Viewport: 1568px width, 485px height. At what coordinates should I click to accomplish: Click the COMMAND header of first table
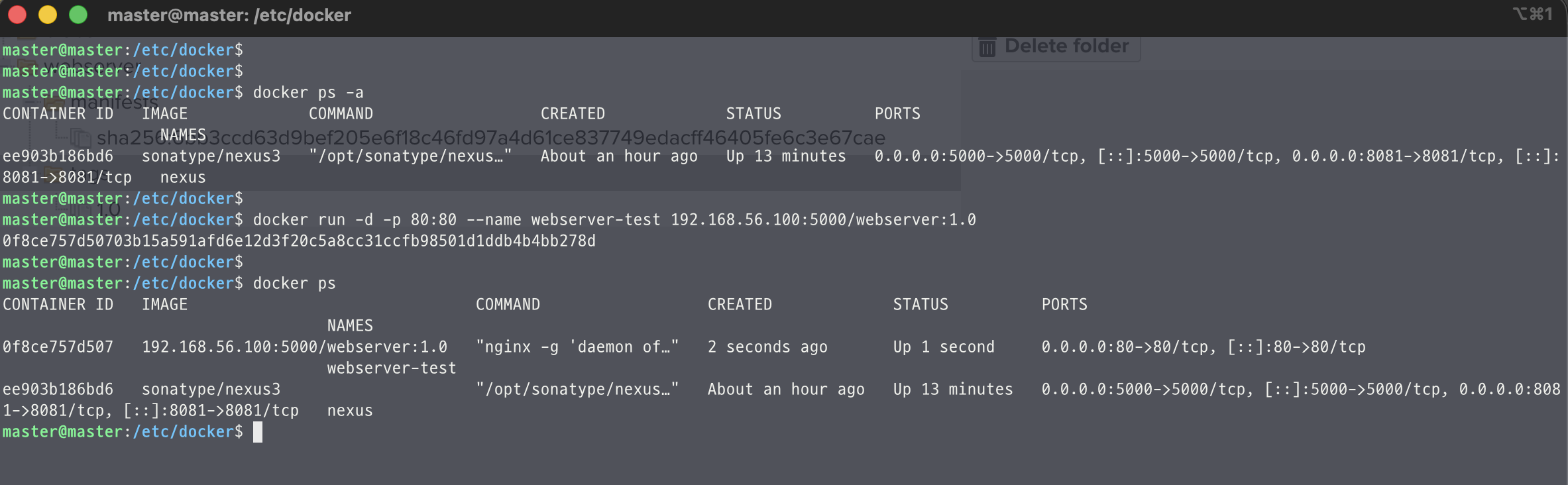click(x=341, y=114)
